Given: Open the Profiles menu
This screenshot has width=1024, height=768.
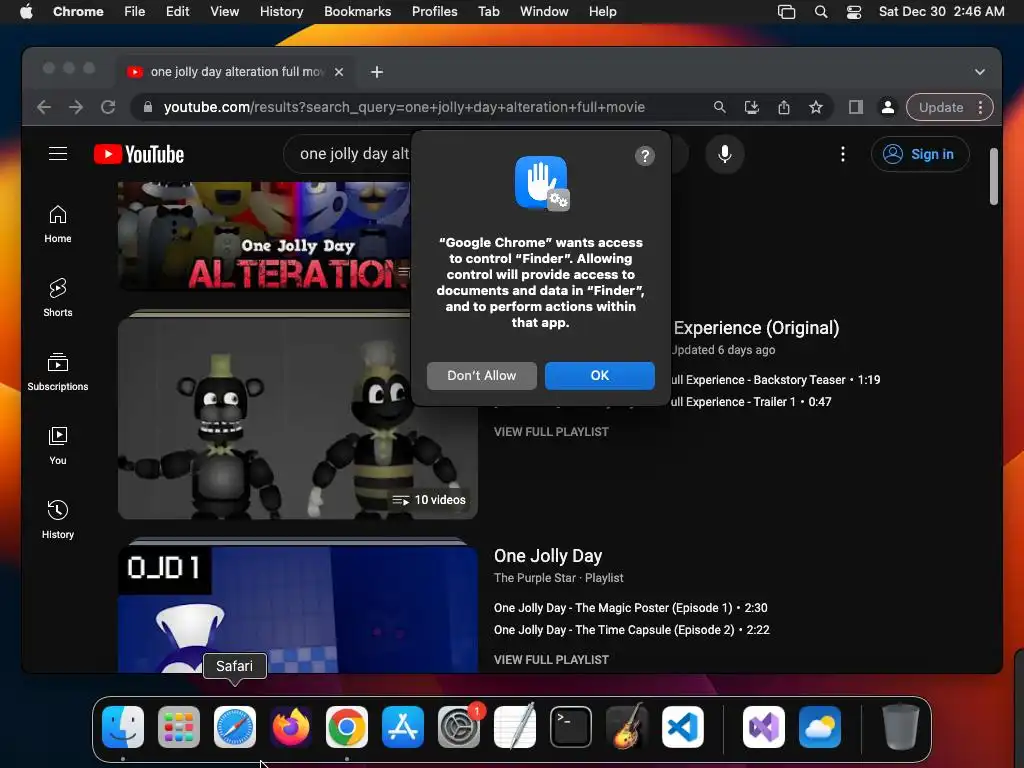Looking at the screenshot, I should point(434,12).
